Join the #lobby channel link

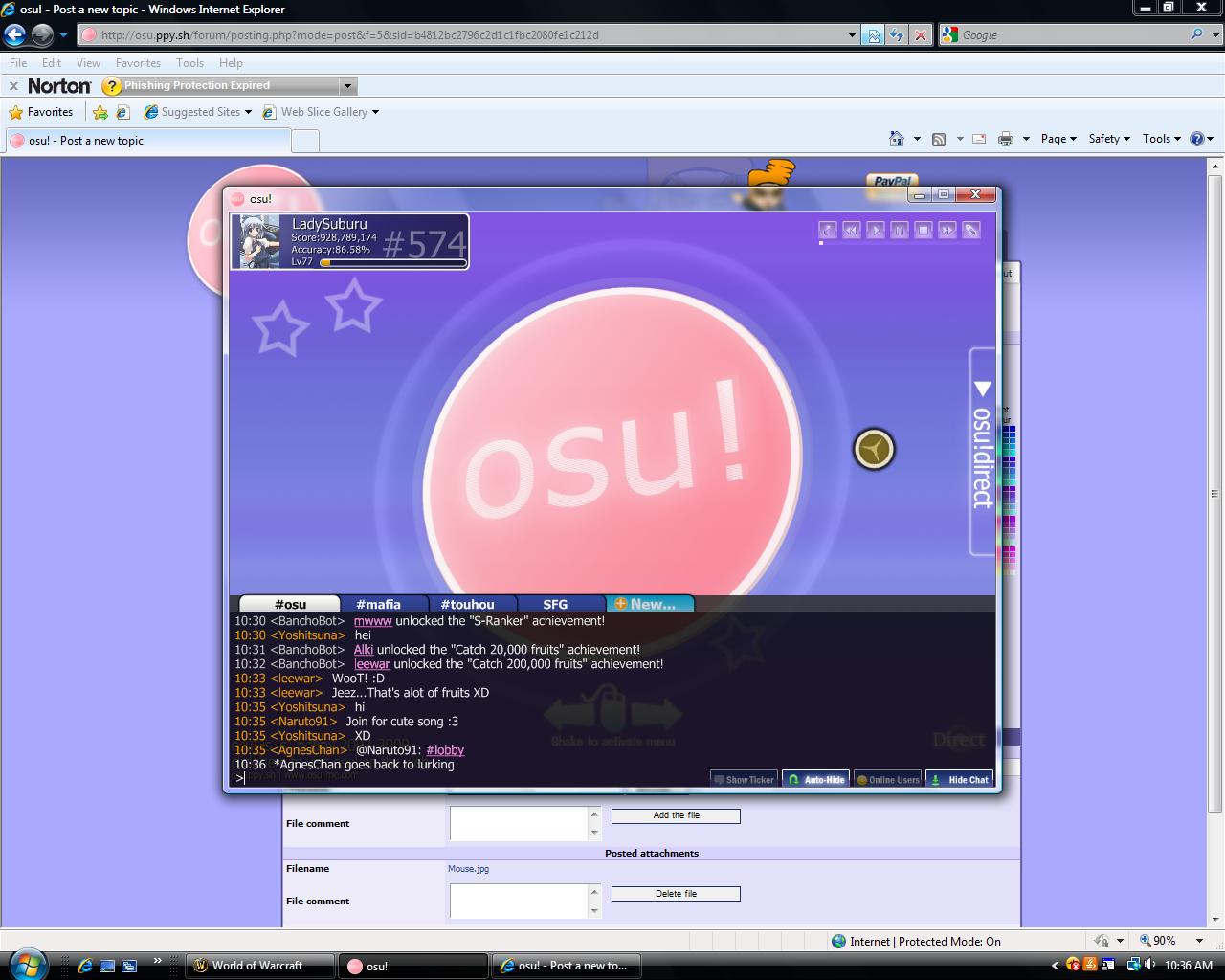coord(445,750)
